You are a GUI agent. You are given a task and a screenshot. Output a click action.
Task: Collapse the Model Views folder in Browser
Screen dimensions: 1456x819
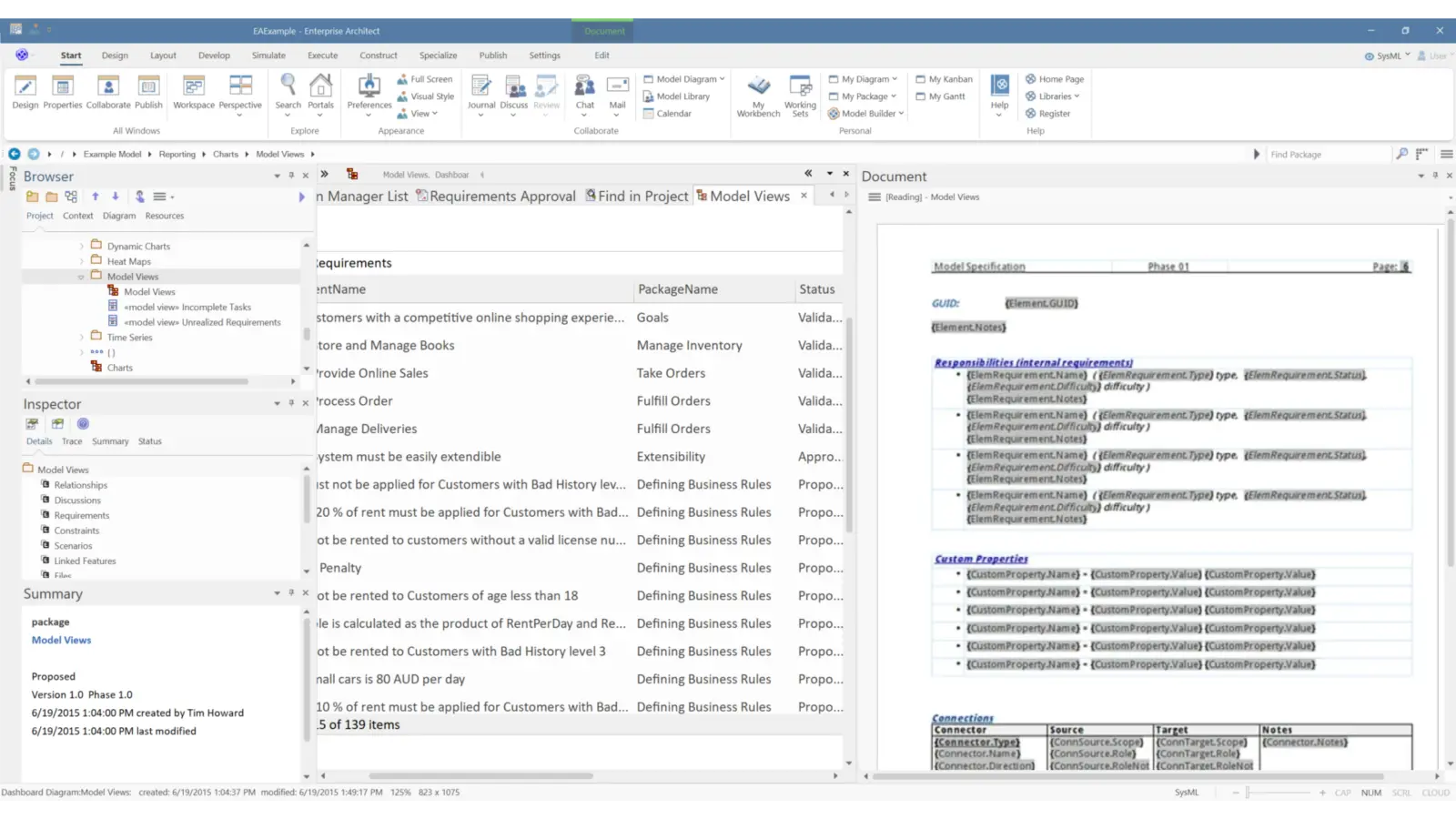tap(81, 276)
